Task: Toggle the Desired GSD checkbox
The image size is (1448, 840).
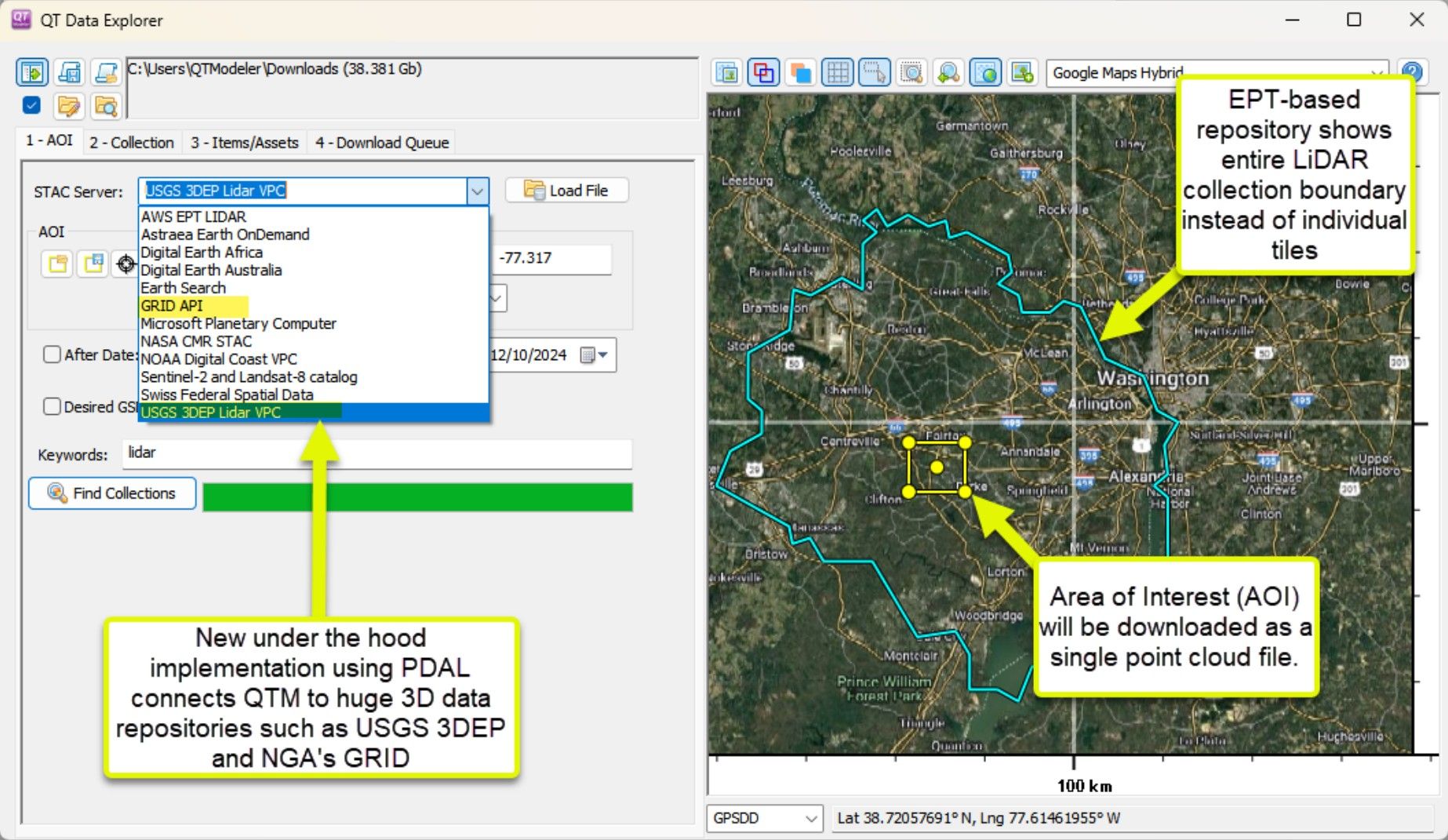Action: tap(52, 406)
